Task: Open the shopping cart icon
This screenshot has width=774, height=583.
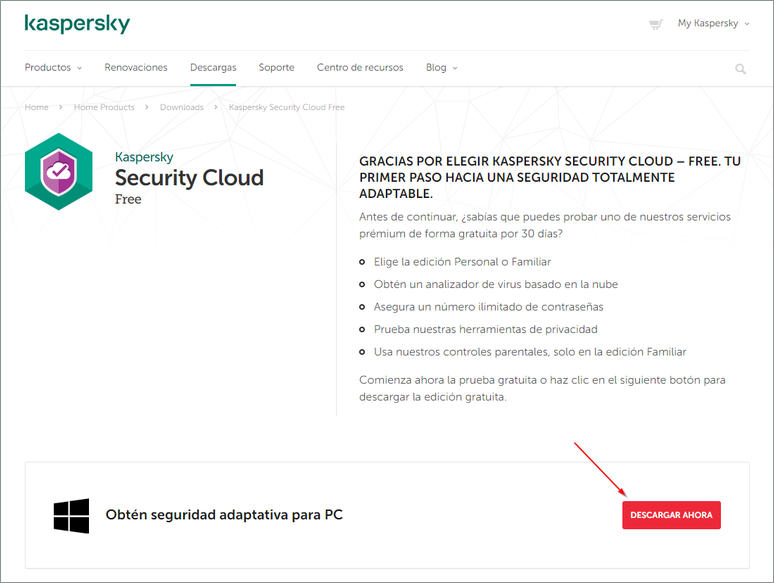Action: click(x=656, y=24)
